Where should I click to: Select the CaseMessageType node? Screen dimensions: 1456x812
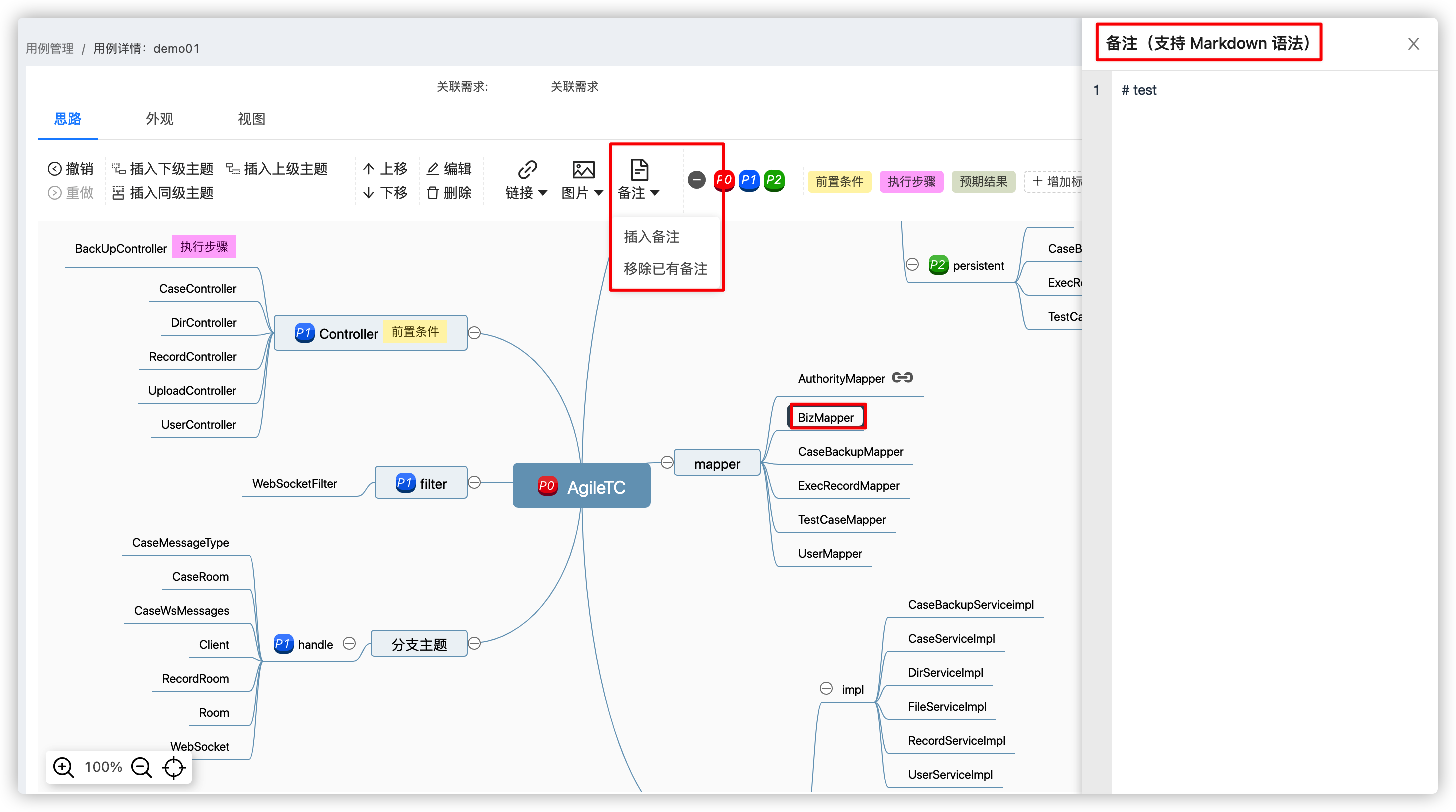tap(181, 542)
